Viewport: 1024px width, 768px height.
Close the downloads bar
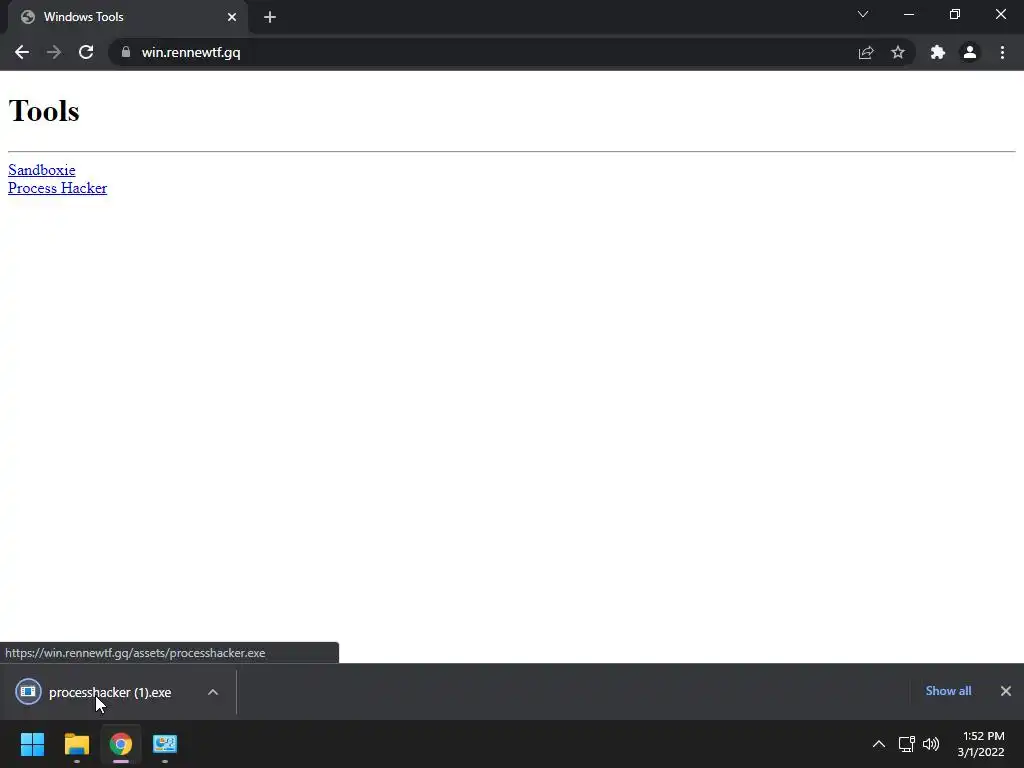point(1006,691)
